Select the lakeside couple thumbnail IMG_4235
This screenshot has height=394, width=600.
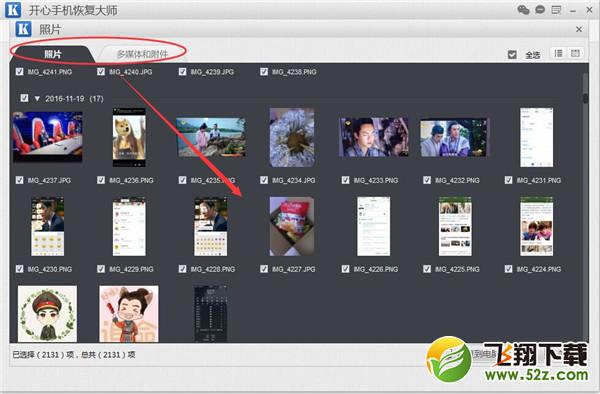coord(211,137)
